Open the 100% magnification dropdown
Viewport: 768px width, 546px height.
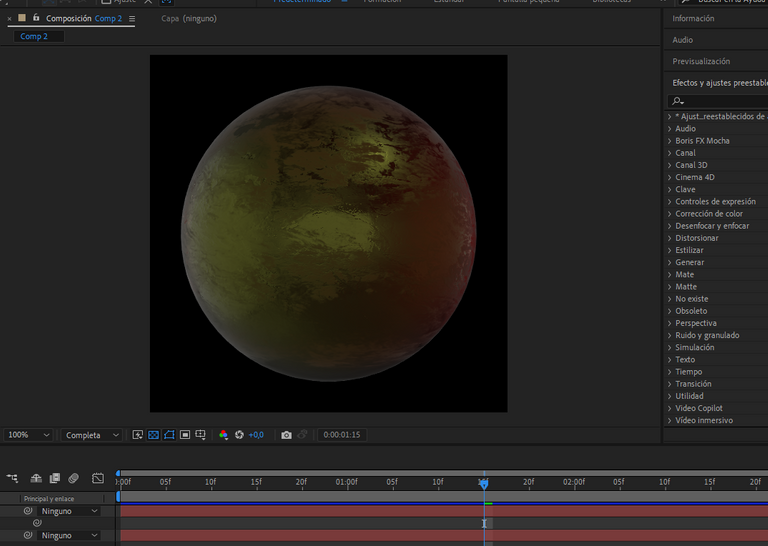[x=28, y=435]
